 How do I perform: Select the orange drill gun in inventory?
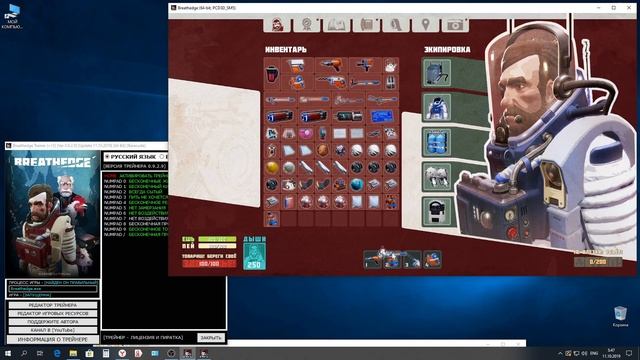pos(331,66)
